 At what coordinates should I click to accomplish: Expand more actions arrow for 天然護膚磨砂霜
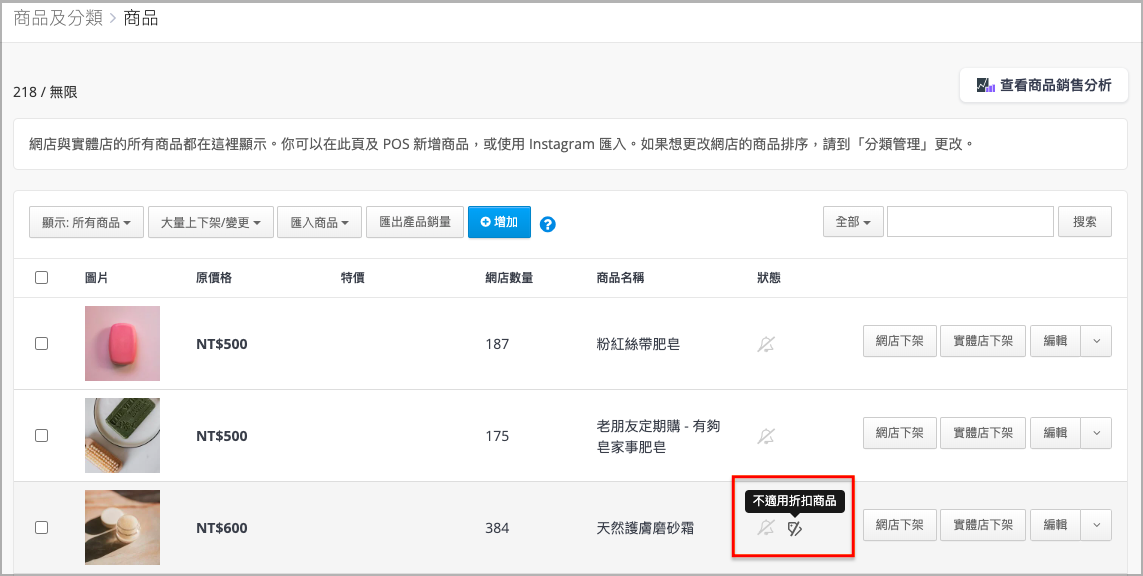click(1096, 525)
